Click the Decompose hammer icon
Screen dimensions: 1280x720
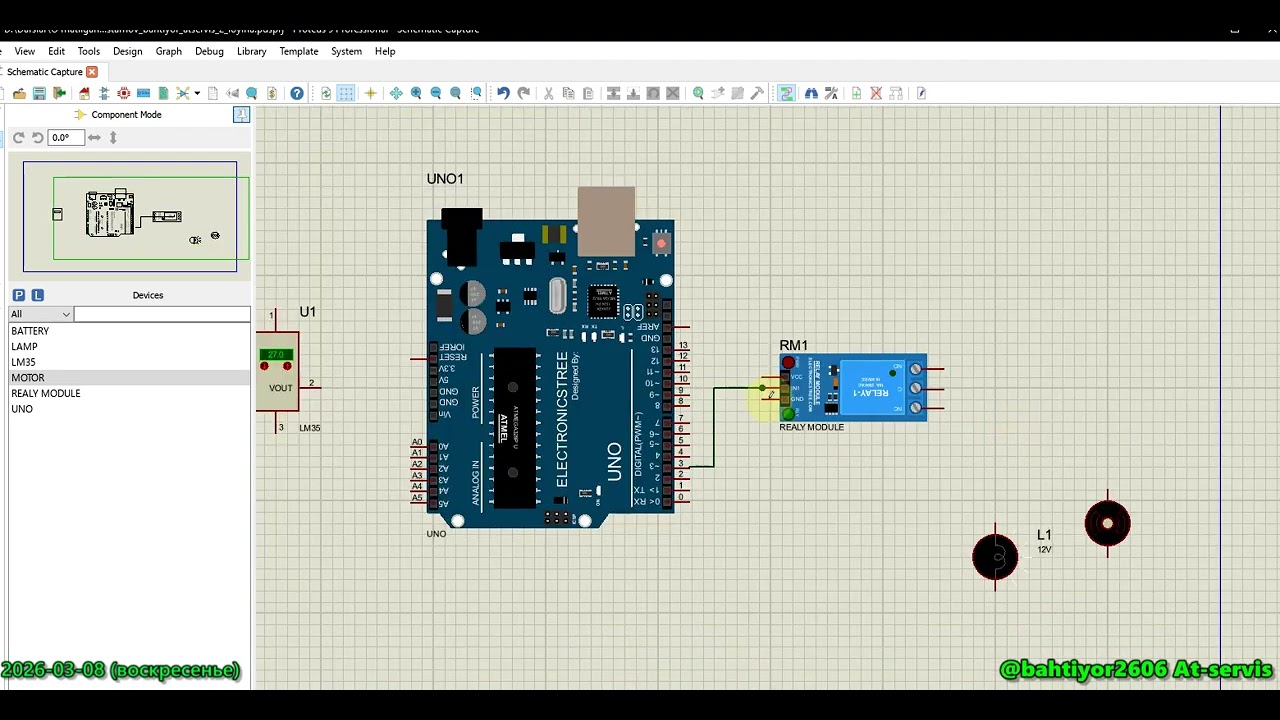pos(757,93)
